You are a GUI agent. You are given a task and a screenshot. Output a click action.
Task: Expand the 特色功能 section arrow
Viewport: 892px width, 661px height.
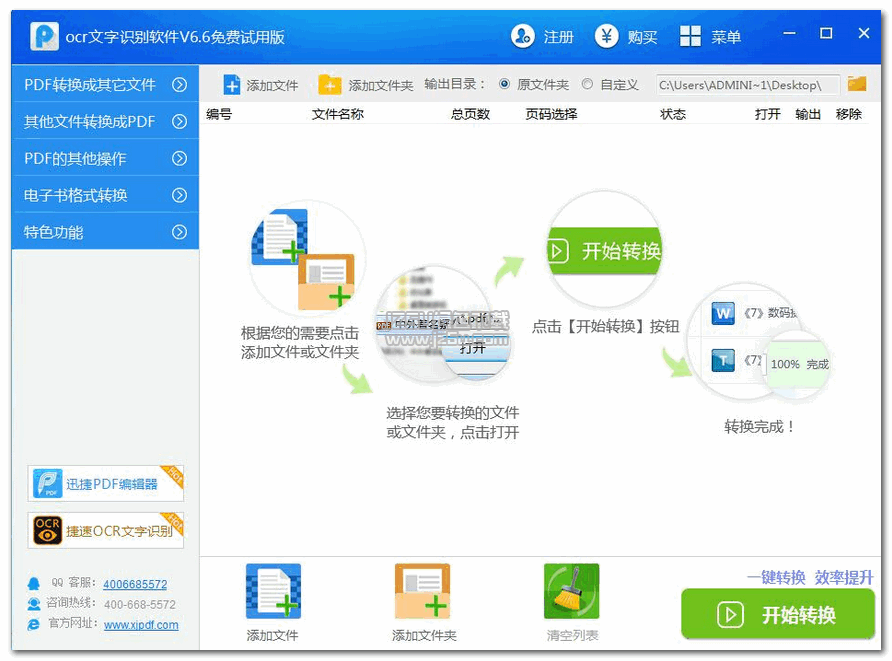coord(180,232)
